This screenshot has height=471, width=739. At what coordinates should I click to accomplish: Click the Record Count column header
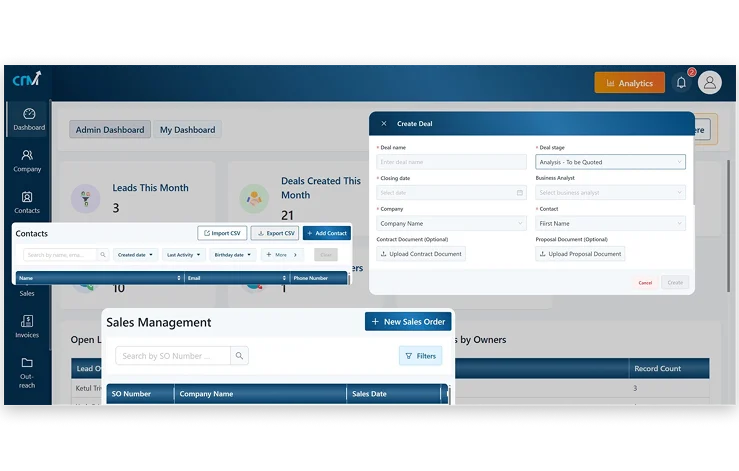coord(669,368)
